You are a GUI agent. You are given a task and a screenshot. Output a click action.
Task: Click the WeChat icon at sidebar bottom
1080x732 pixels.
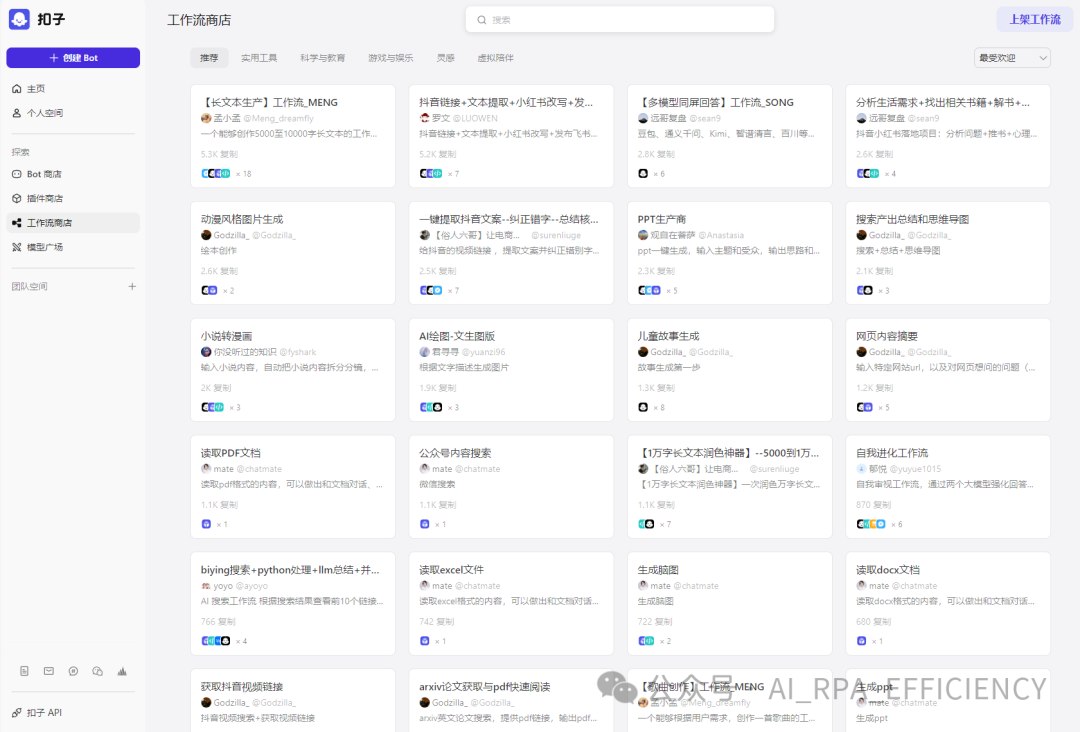pyautogui.click(x=97, y=671)
